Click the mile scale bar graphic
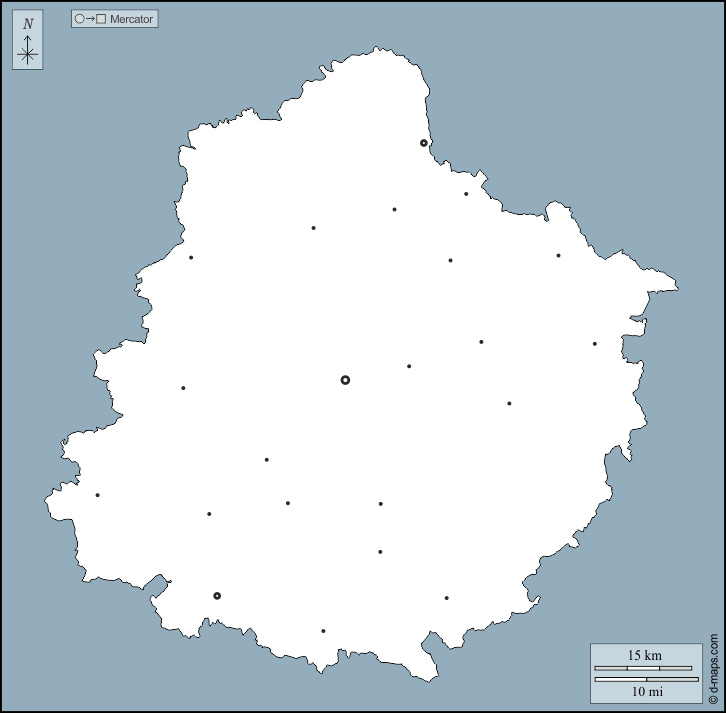 pyautogui.click(x=644, y=679)
